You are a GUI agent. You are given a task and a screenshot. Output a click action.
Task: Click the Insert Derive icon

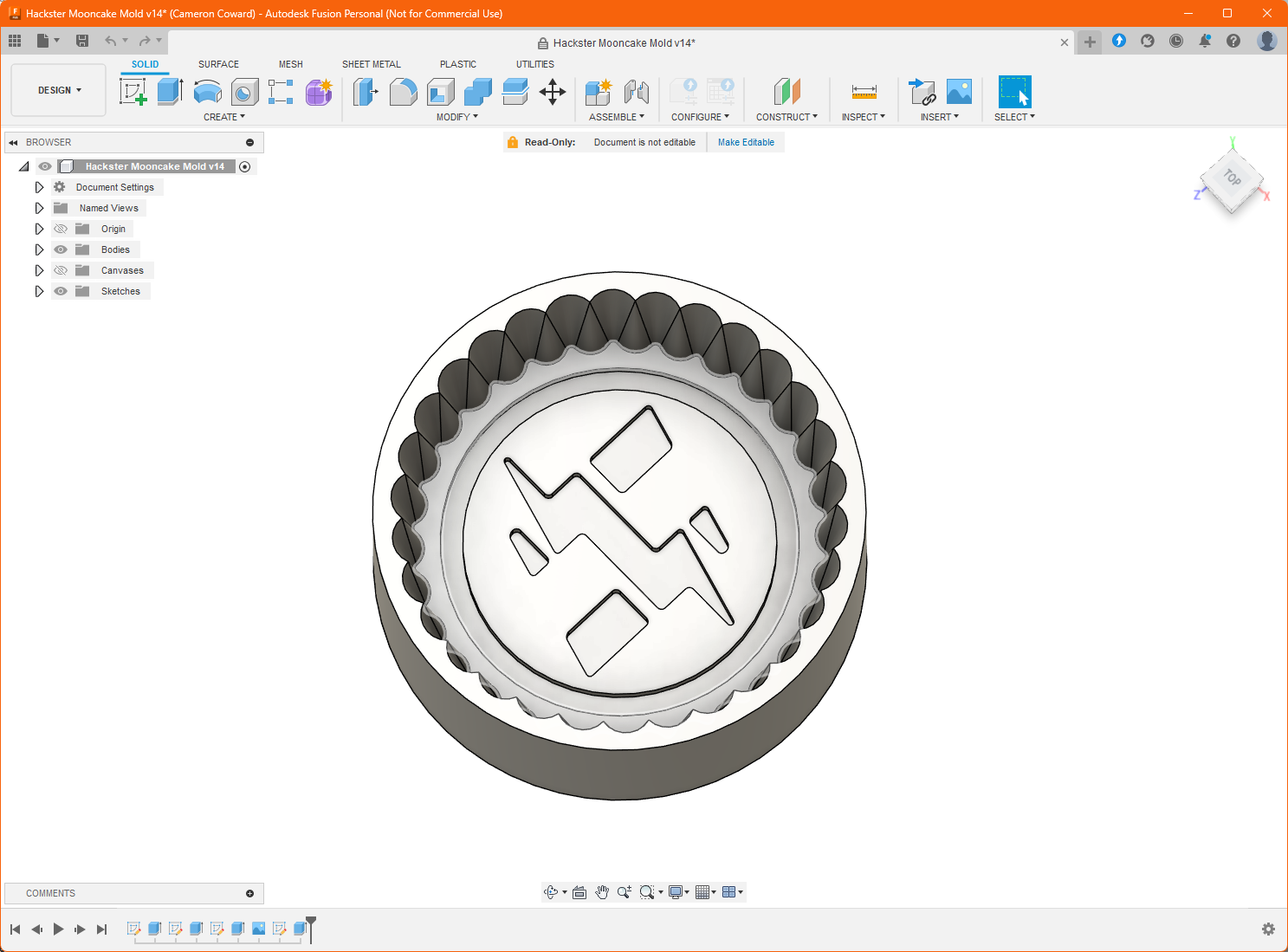922,91
